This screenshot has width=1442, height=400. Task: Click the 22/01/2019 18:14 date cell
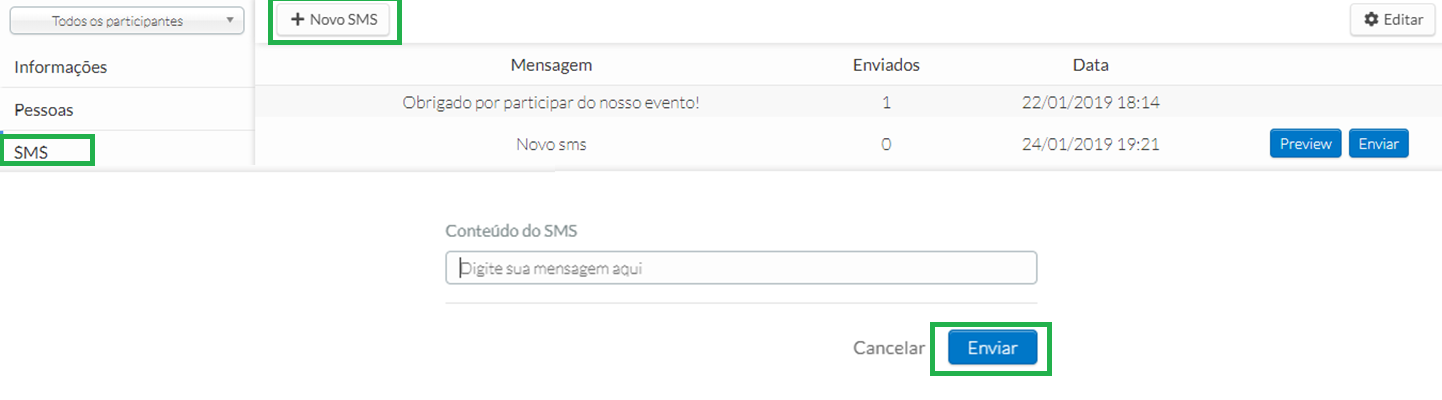1090,102
